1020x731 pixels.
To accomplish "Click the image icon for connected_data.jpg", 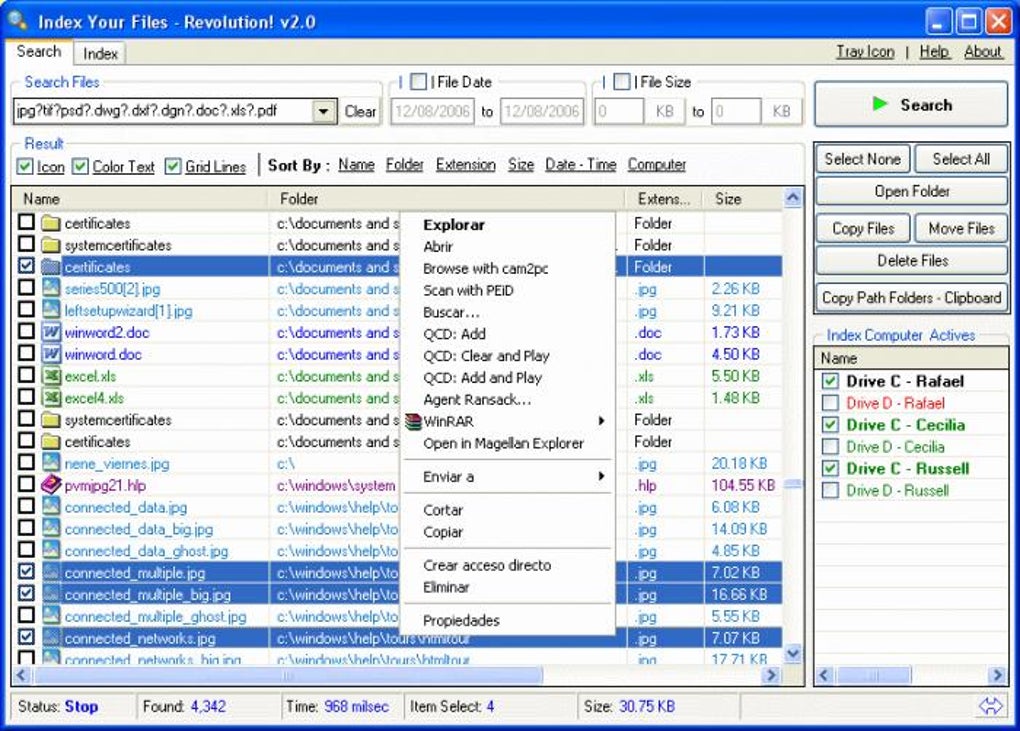I will coord(51,507).
